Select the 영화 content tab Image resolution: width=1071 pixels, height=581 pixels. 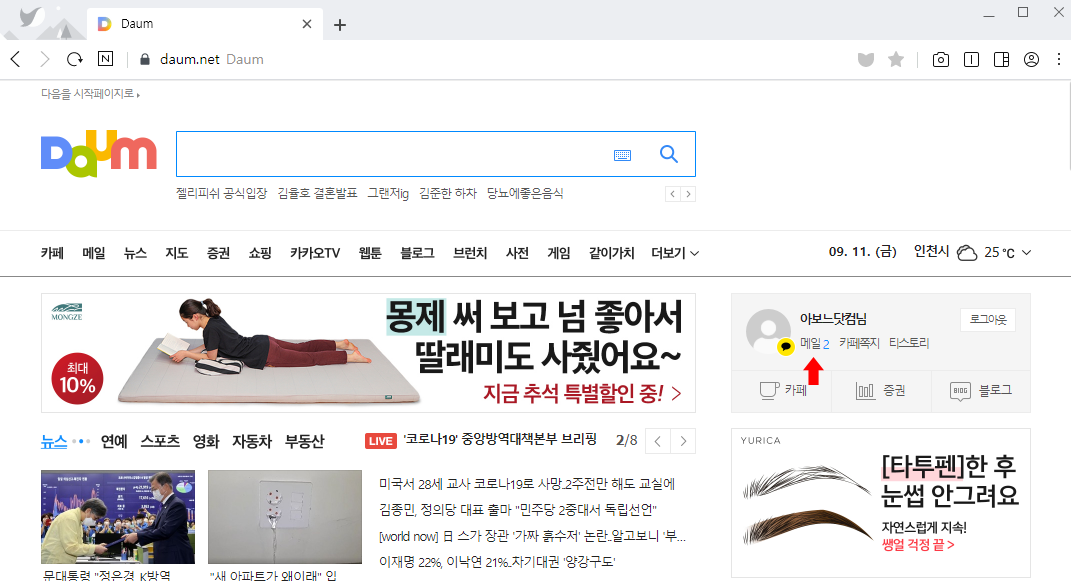[206, 442]
